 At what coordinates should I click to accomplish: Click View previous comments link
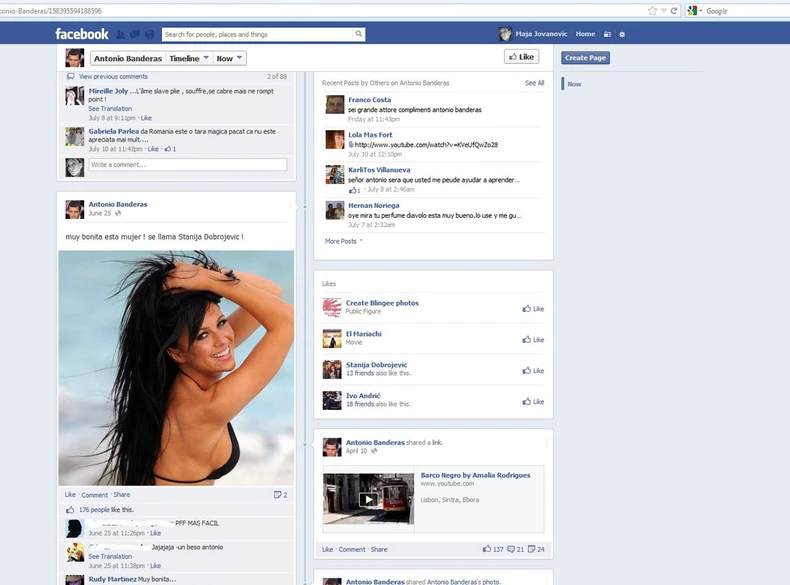113,76
